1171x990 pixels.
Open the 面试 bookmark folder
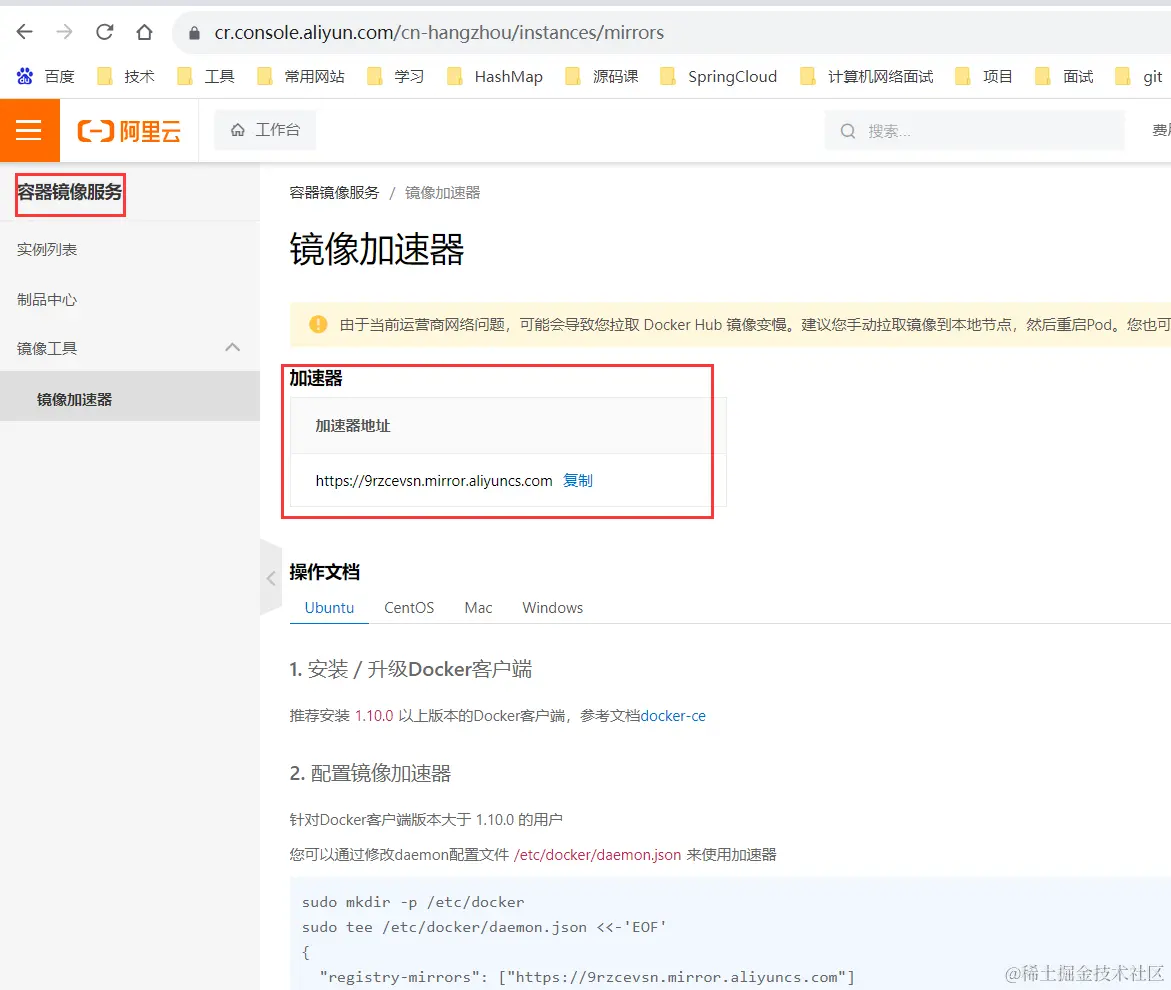click(x=1064, y=76)
